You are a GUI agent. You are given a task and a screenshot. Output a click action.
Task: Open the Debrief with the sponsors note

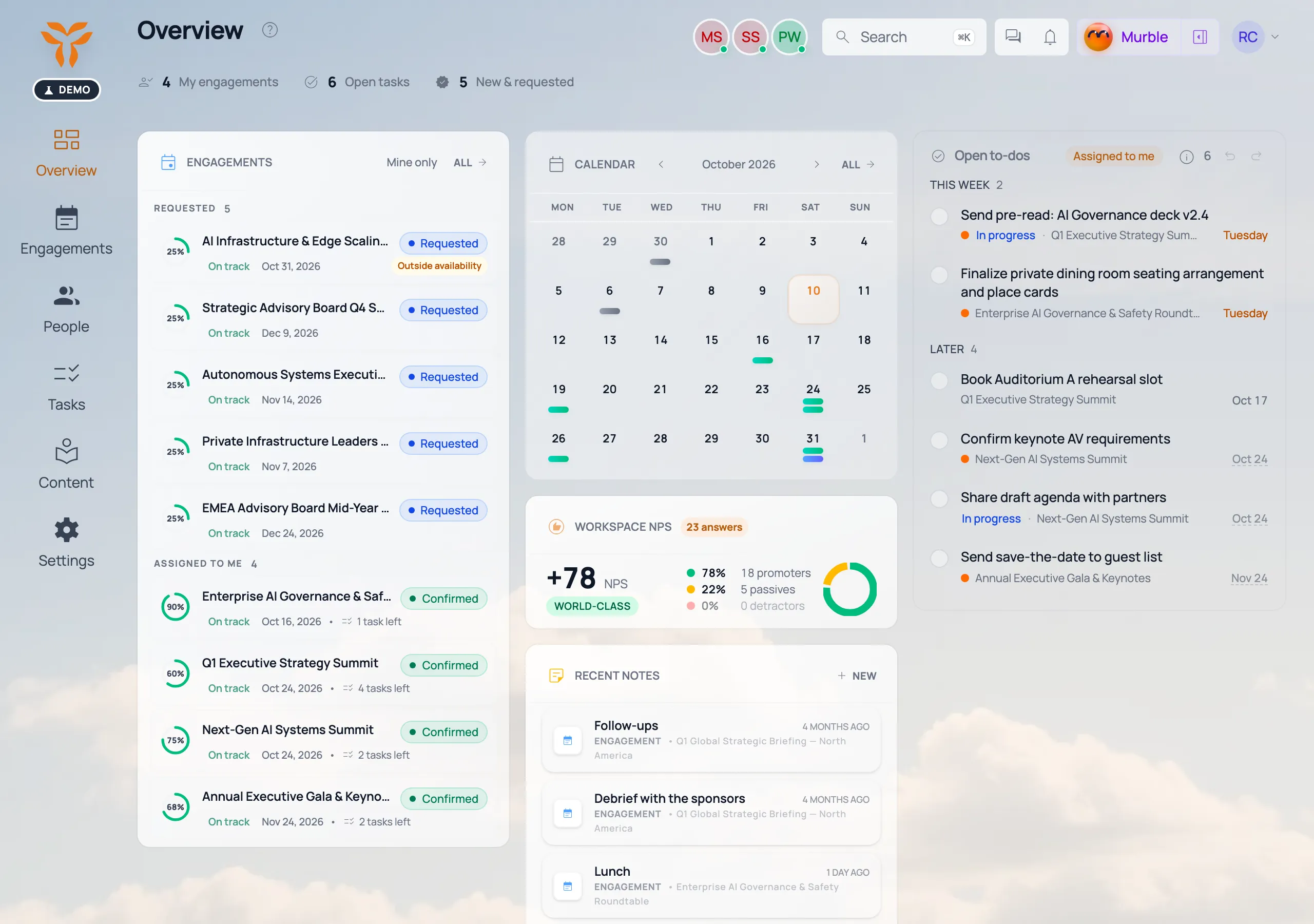[711, 813]
